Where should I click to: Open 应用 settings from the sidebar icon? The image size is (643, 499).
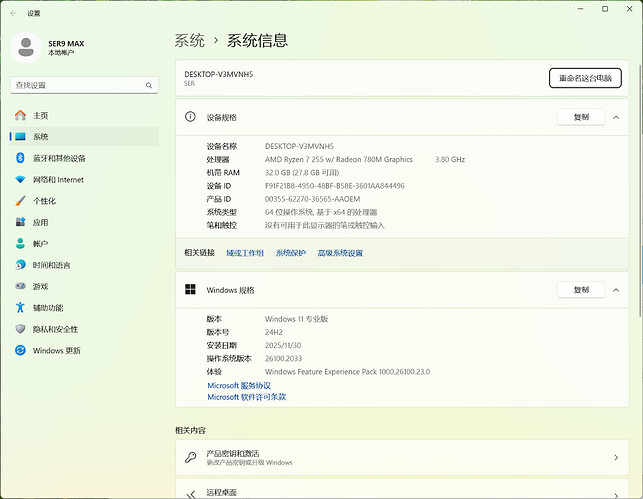point(20,222)
